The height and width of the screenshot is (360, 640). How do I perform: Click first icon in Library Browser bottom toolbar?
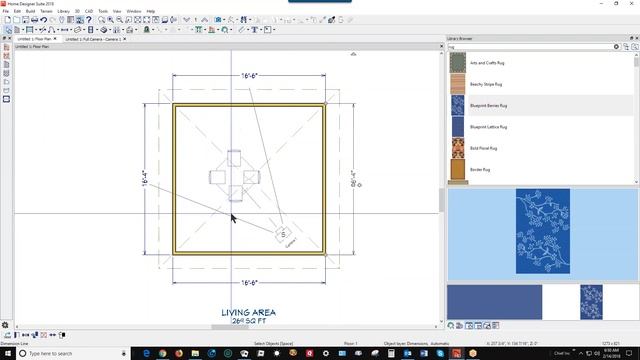(x=451, y=325)
